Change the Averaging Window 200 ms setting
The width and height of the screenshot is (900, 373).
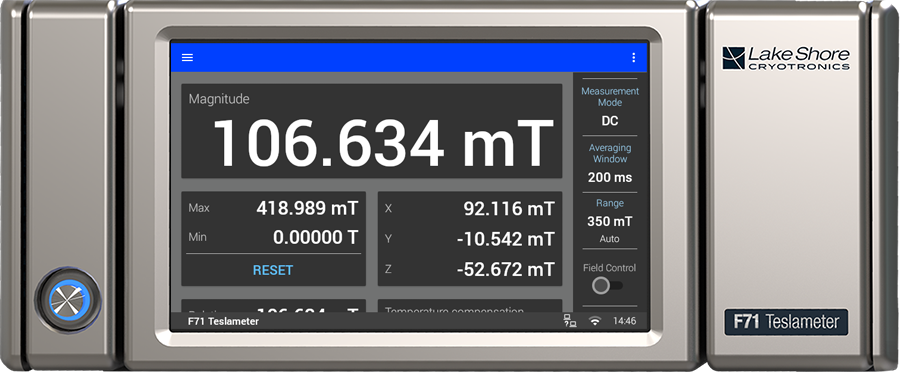tap(610, 164)
